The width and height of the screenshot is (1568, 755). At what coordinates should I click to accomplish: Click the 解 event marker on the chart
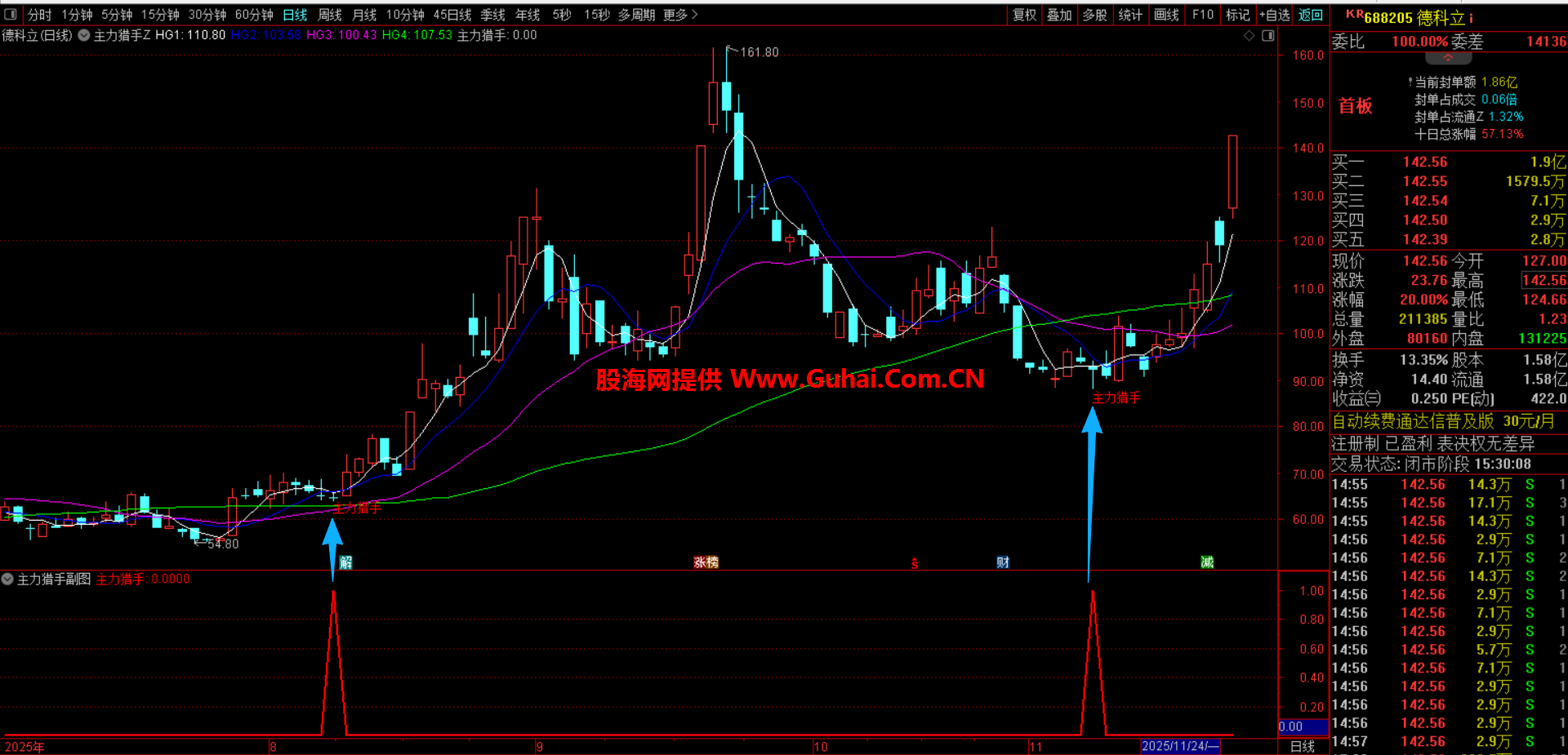click(x=345, y=562)
